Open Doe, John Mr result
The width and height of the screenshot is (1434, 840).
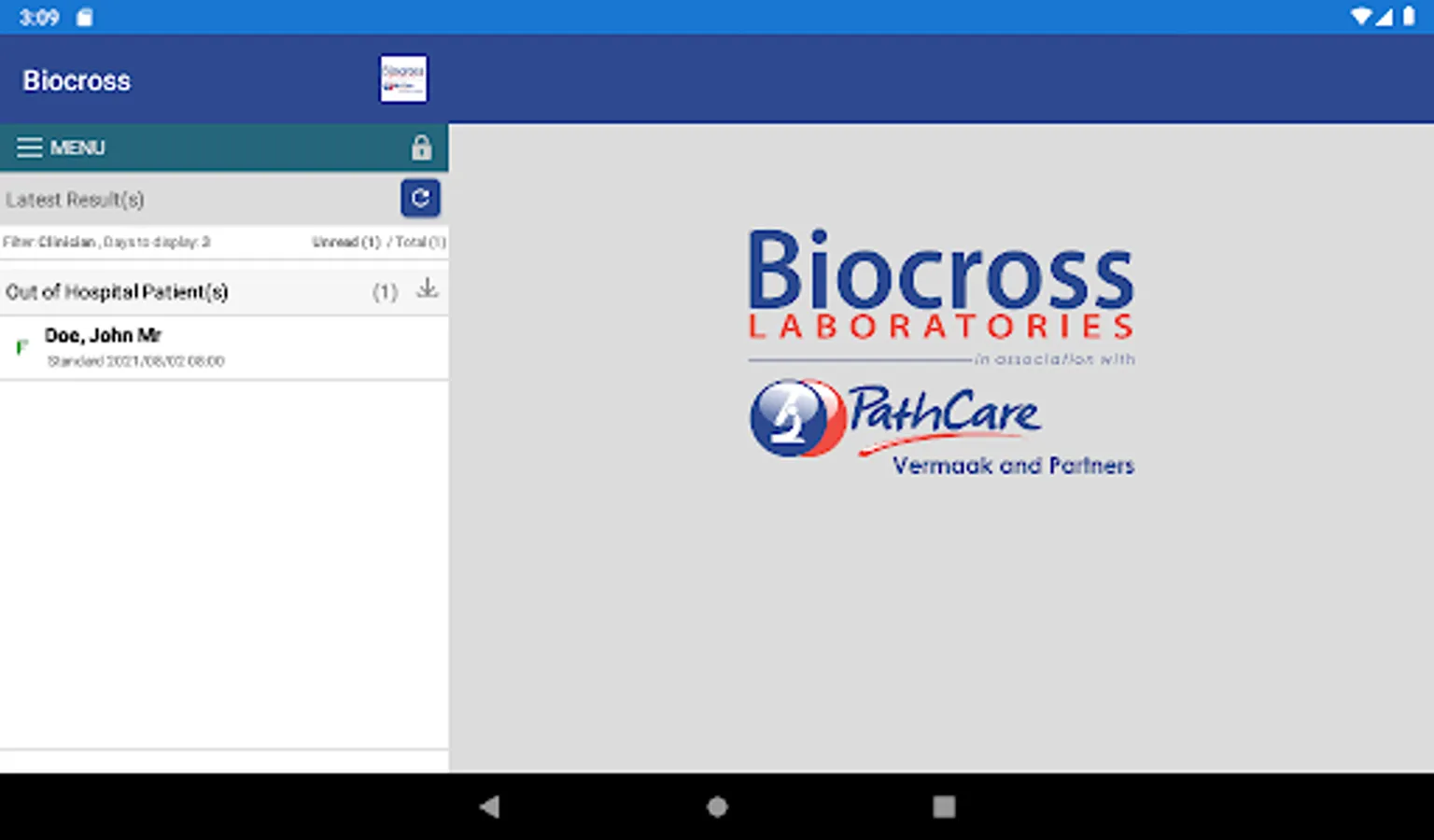click(224, 347)
